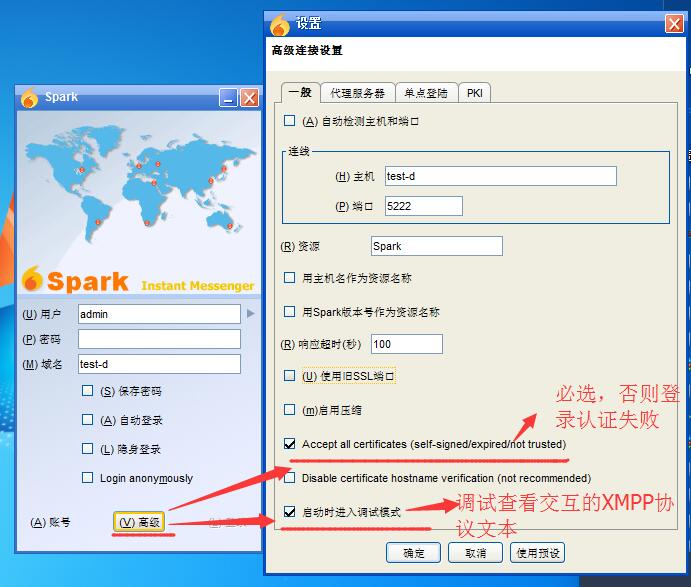Image resolution: width=691 pixels, height=587 pixels.
Task: Toggle Disable certificate hostname verification
Action: (290, 478)
